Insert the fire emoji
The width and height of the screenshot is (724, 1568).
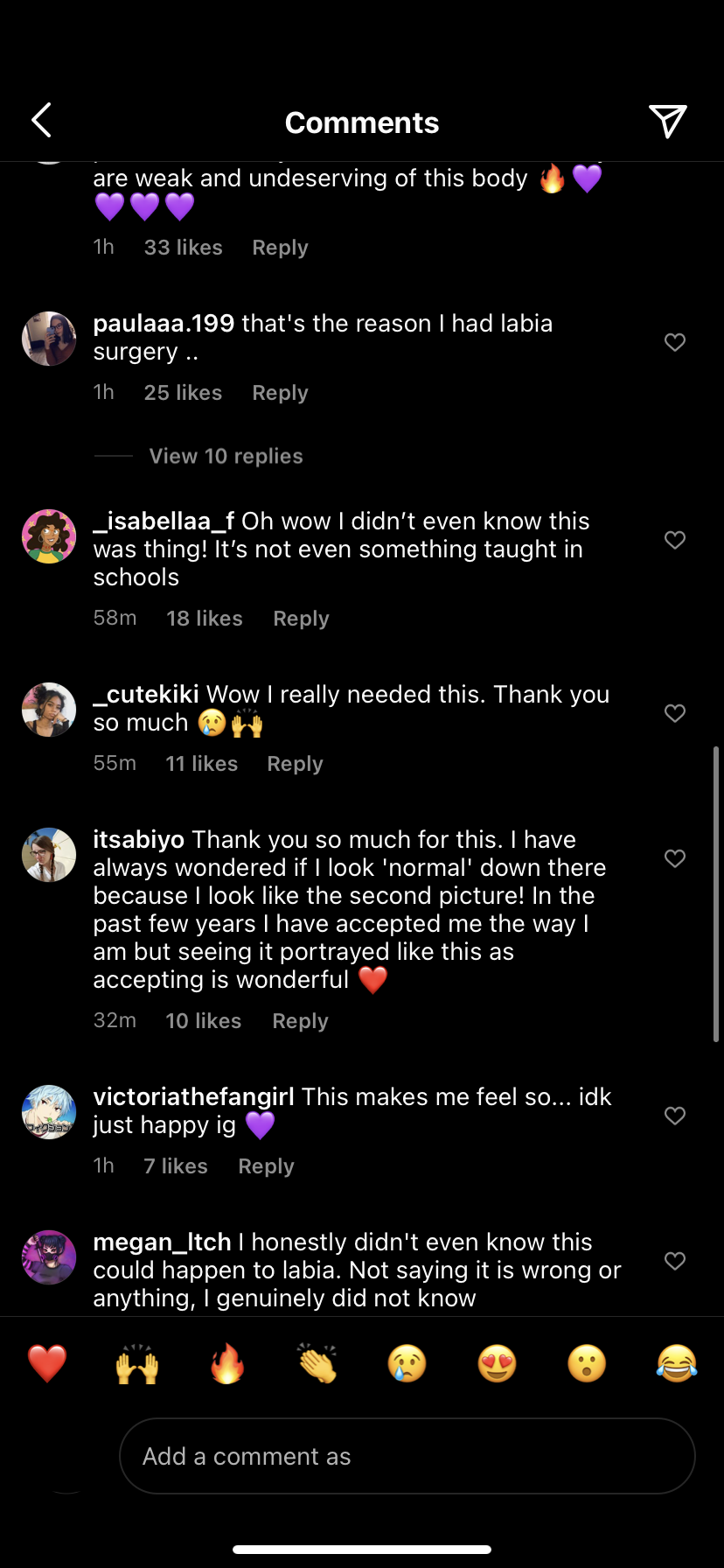(227, 1363)
